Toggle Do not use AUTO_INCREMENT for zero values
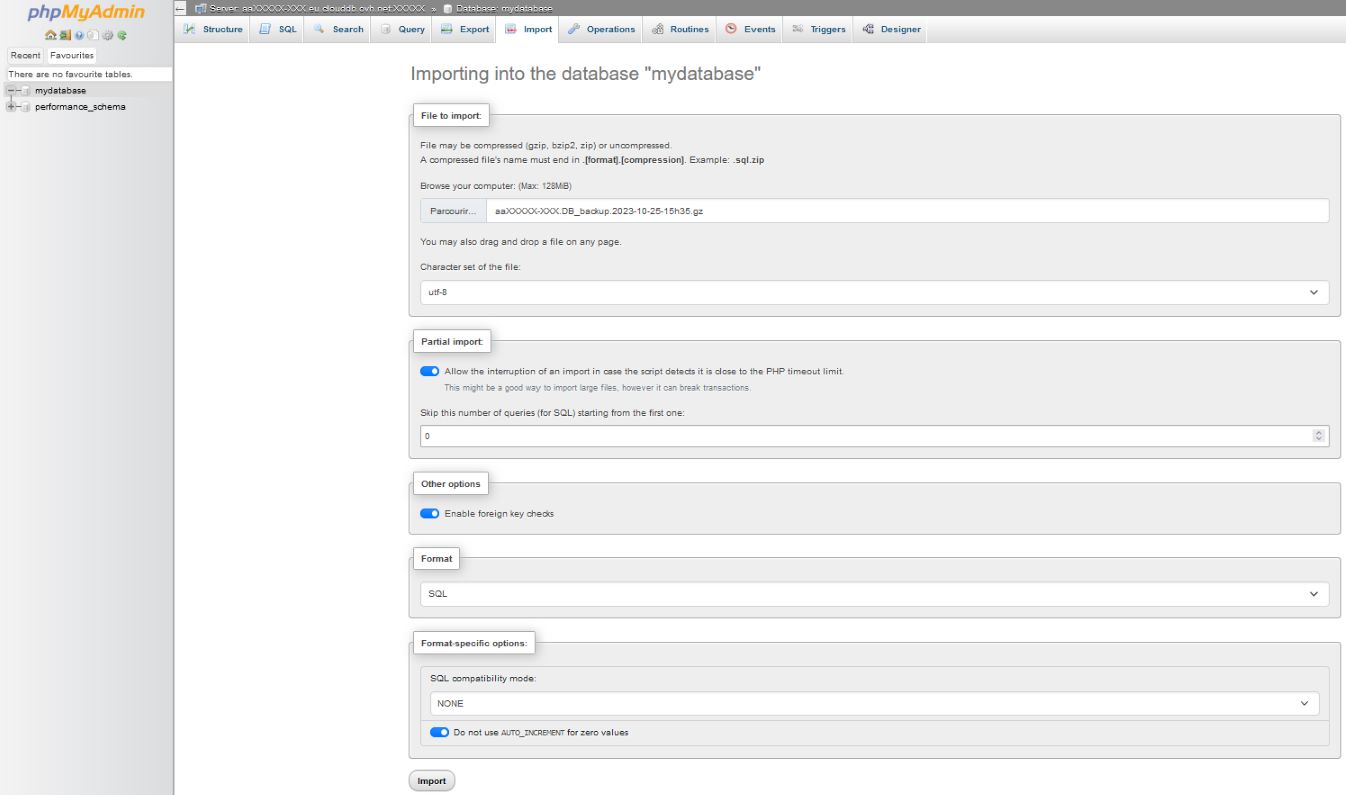Screen dimensions: 1346x795 [439, 732]
